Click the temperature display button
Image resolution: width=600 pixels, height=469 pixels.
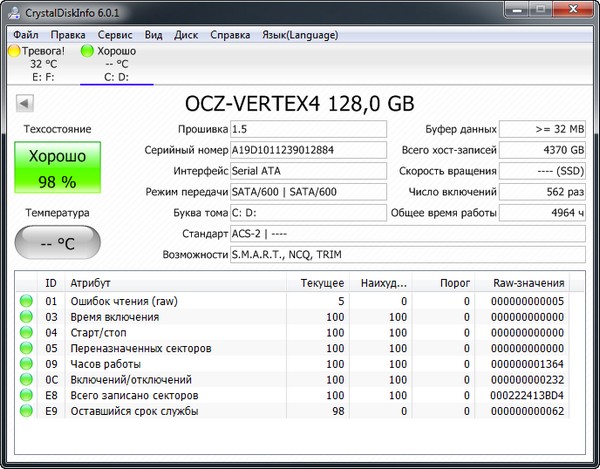tap(58, 243)
